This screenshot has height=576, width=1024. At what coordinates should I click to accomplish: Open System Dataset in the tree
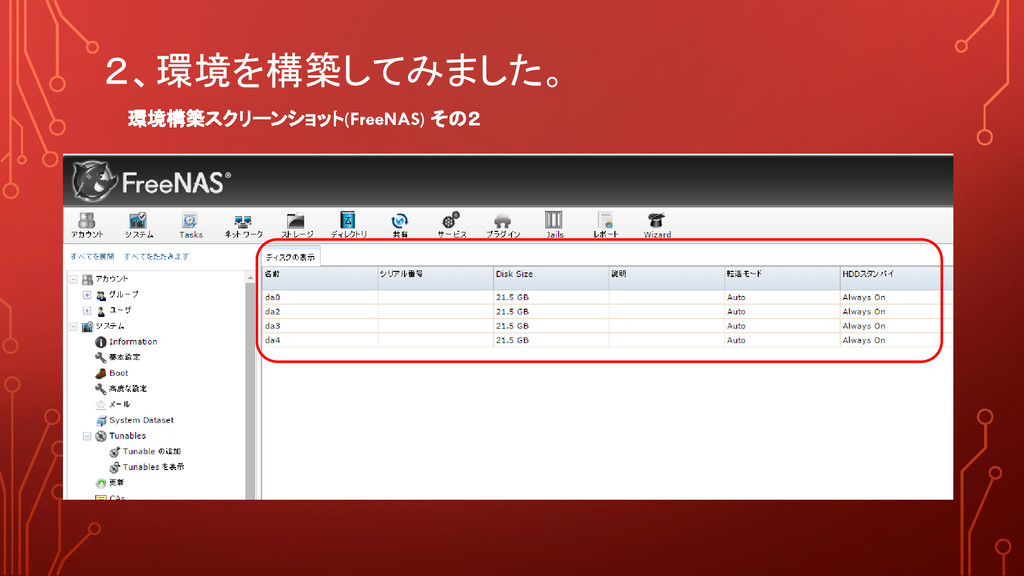[x=142, y=420]
